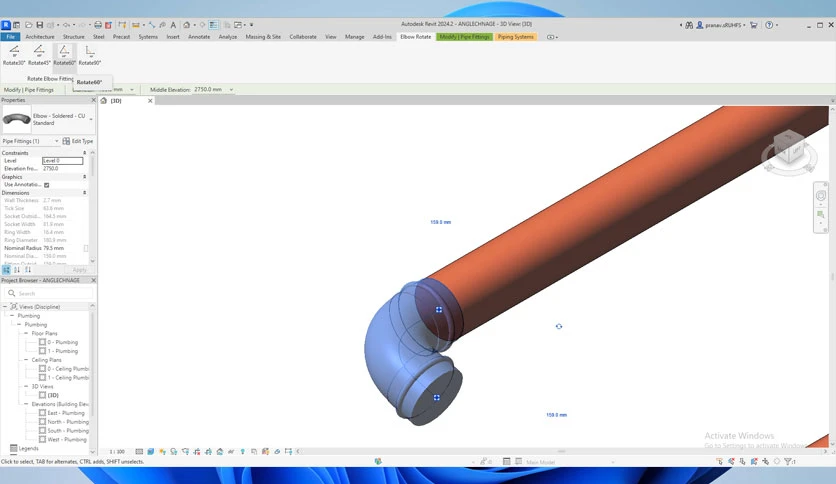Switch to the Piping Systems tab
The image size is (836, 484).
pyautogui.click(x=516, y=37)
